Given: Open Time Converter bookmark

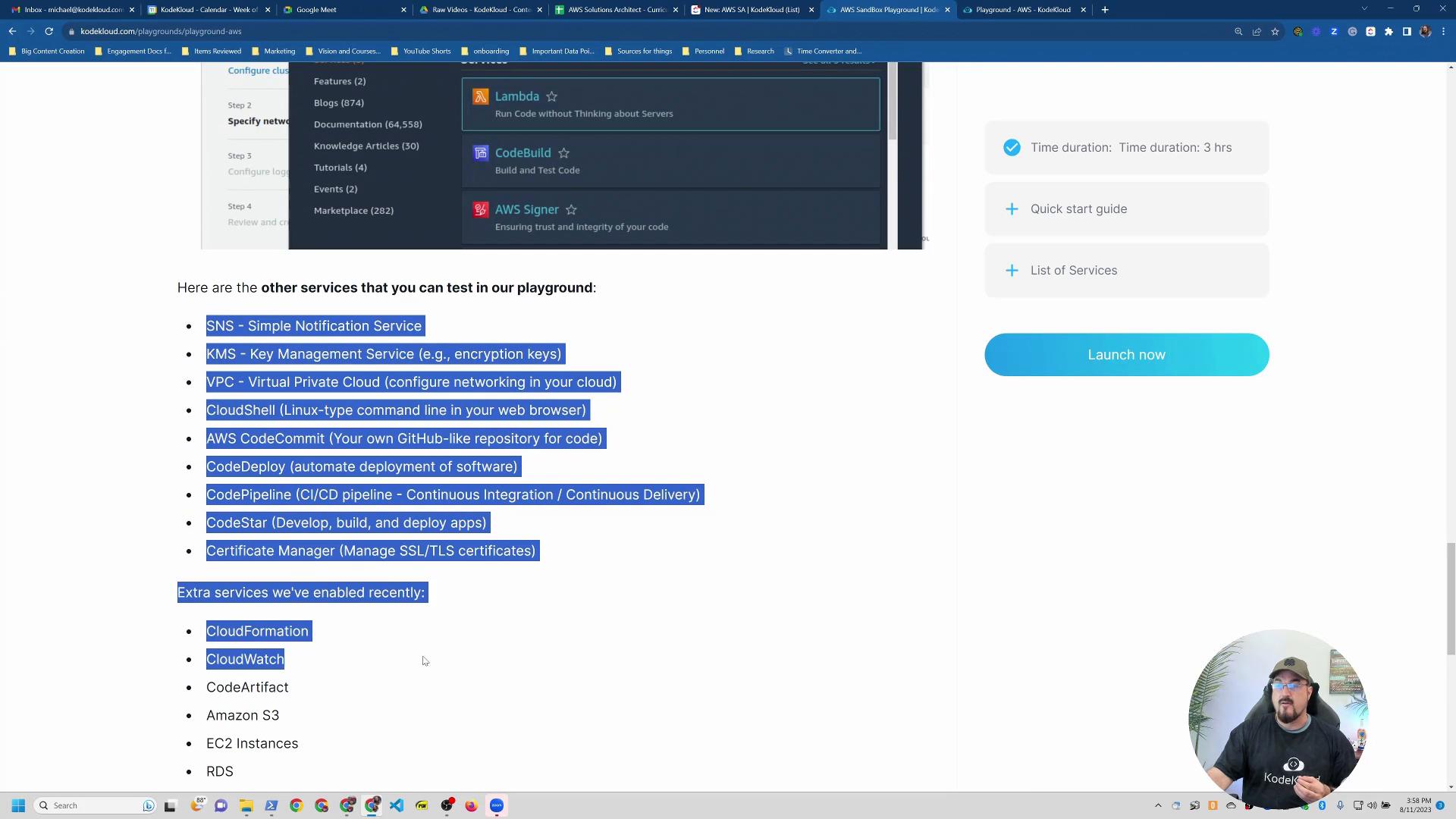Looking at the screenshot, I should [x=823, y=52].
